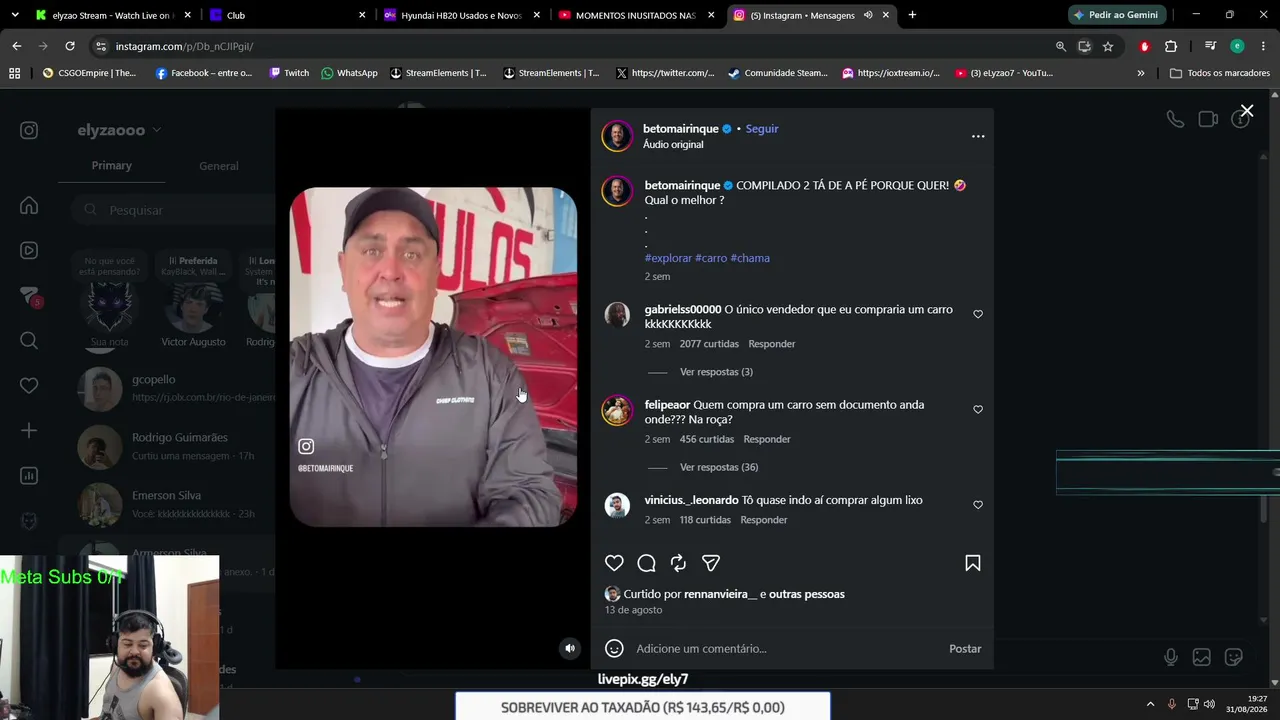Like the comment by vinicius._.leonardo
Viewport: 1280px width, 720px height.
pos(978,505)
